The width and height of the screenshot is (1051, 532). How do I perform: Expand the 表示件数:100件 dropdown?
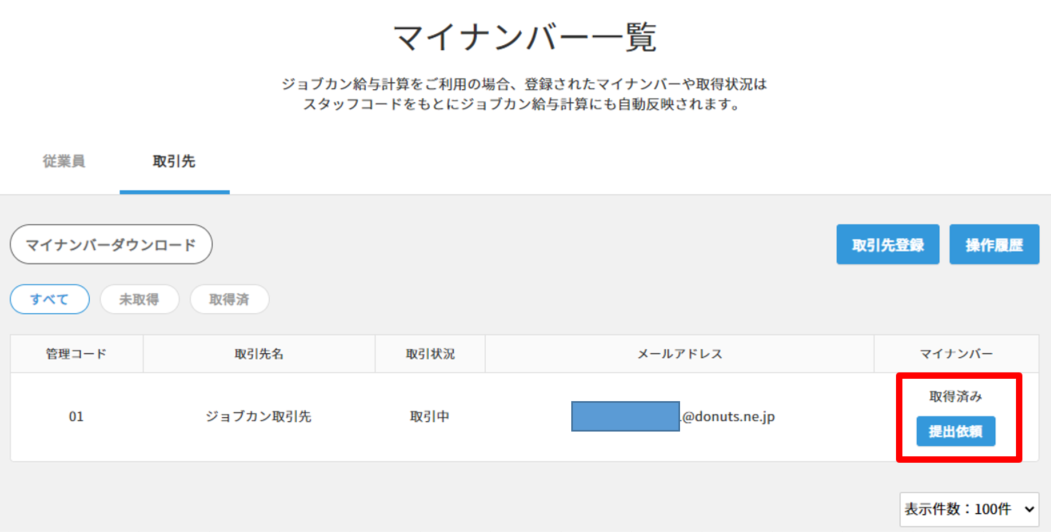(x=969, y=507)
